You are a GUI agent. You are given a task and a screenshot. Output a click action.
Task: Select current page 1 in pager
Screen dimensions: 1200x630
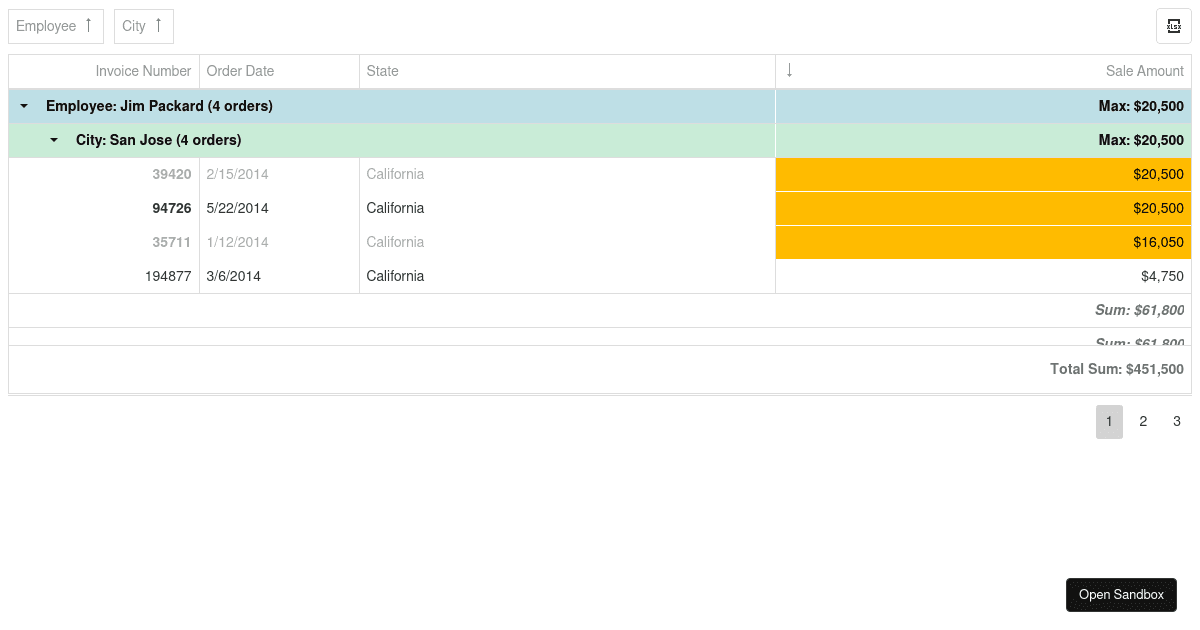click(x=1109, y=421)
